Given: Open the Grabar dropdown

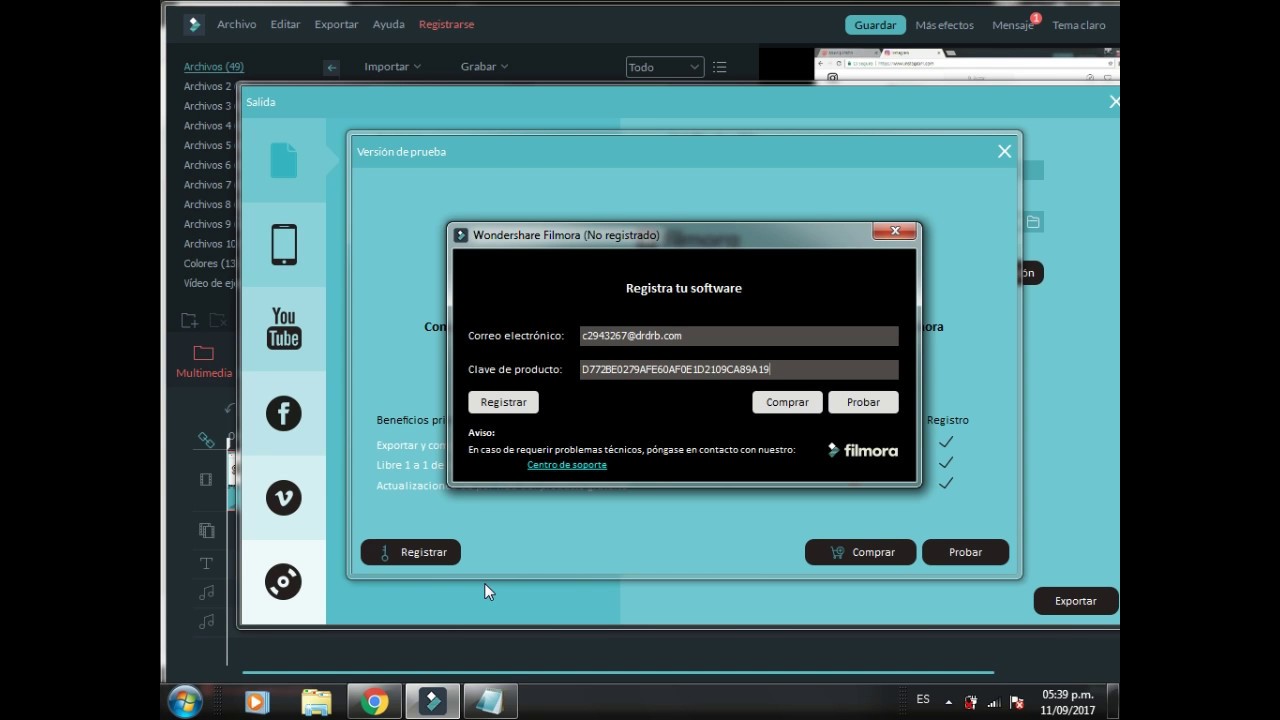Looking at the screenshot, I should (x=484, y=67).
